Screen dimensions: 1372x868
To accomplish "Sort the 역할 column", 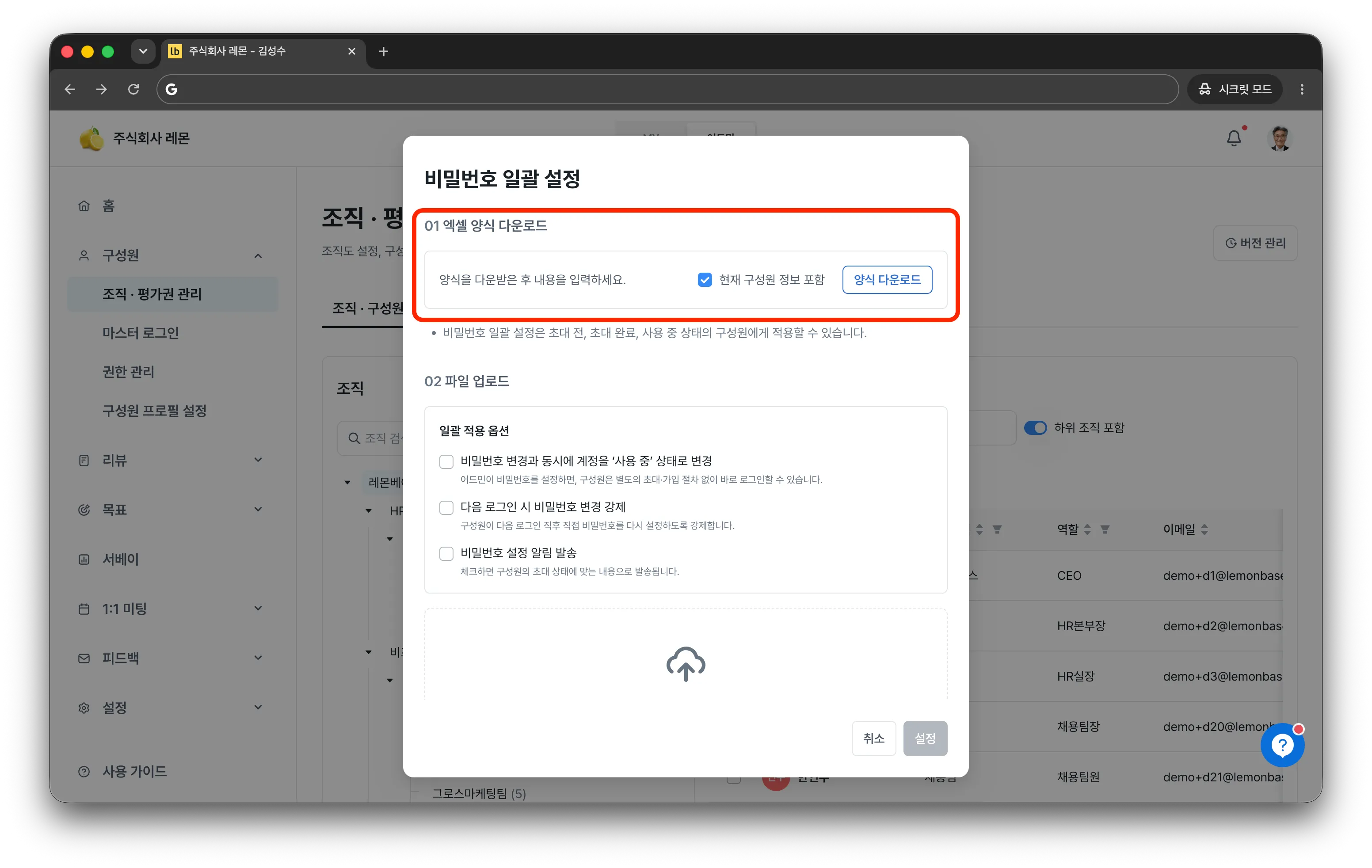I will (1087, 529).
